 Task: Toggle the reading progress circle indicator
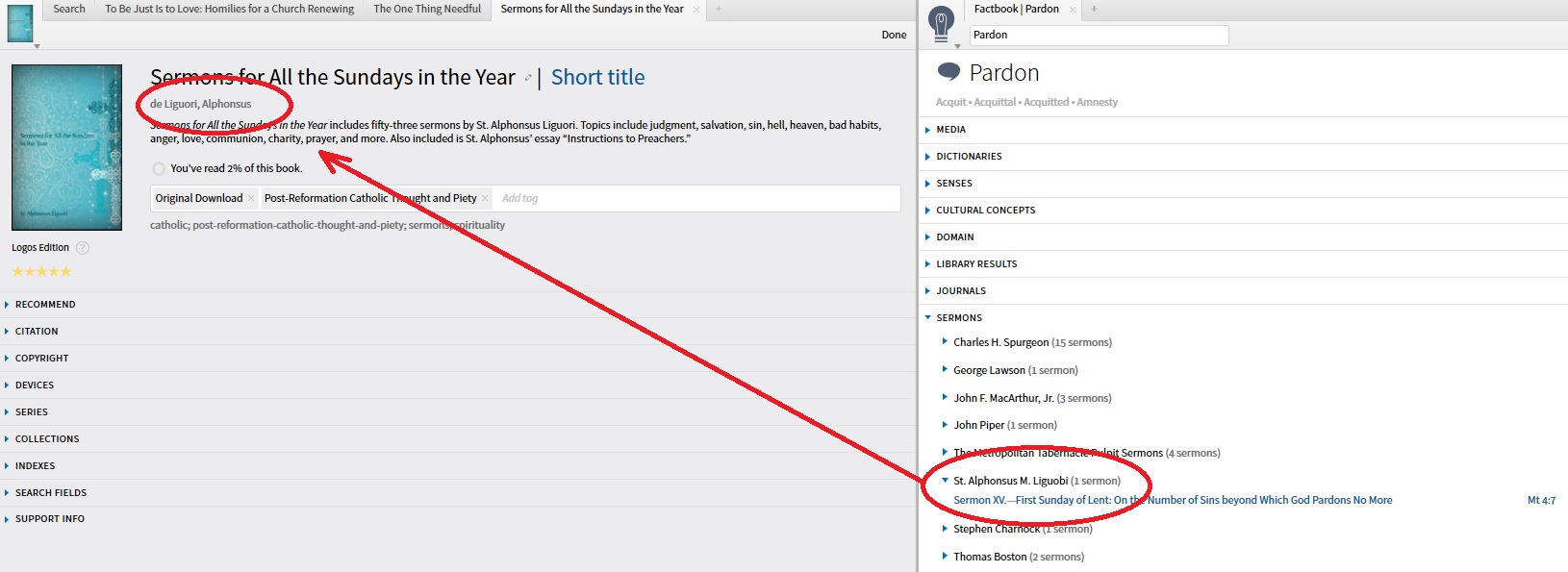point(159,168)
